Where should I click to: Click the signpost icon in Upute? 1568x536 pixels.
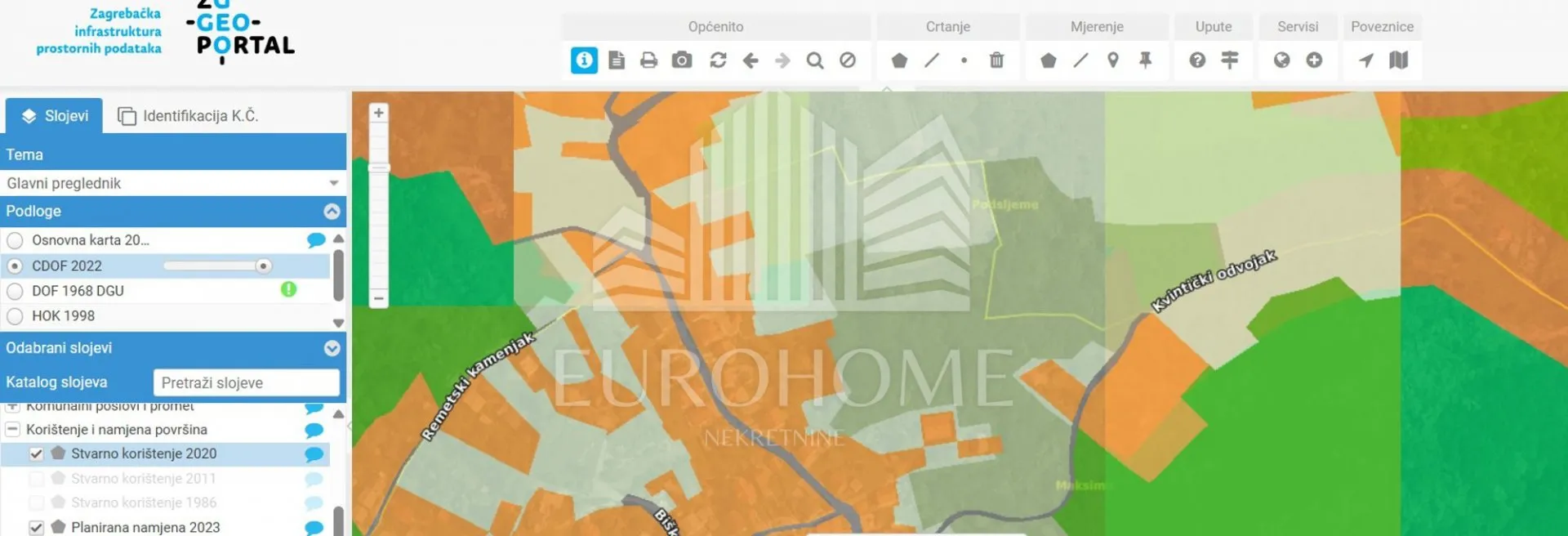coord(1230,60)
